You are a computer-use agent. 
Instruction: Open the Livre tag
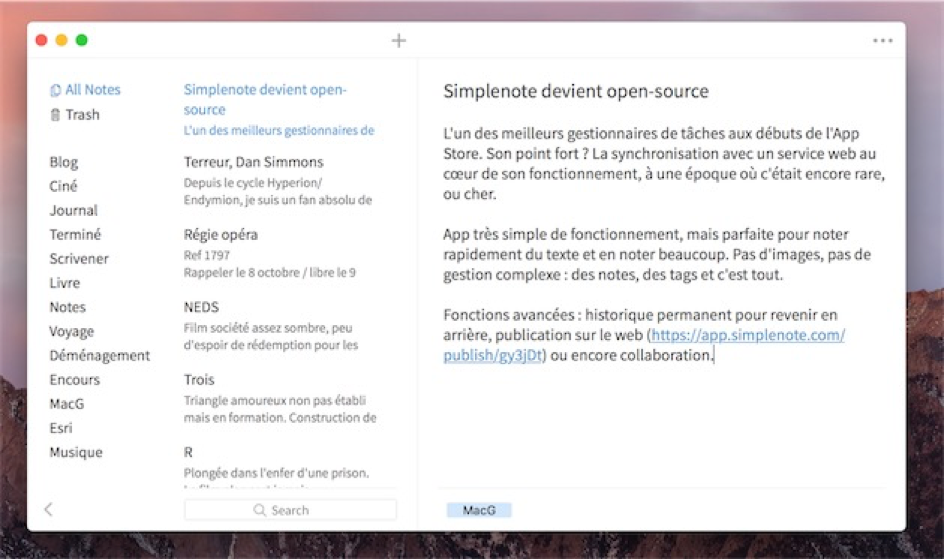pyautogui.click(x=64, y=283)
